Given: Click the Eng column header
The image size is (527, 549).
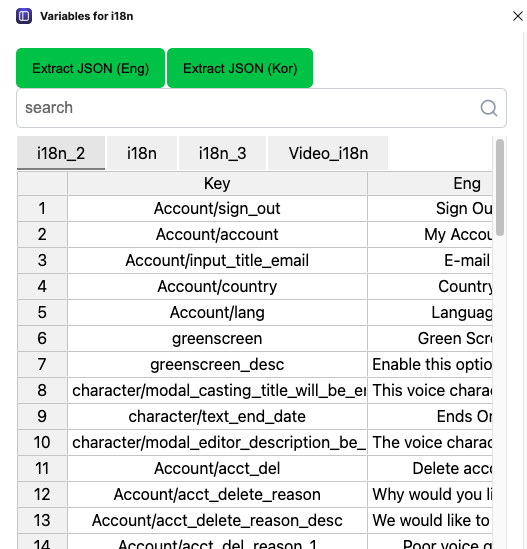Looking at the screenshot, I should tap(430, 183).
